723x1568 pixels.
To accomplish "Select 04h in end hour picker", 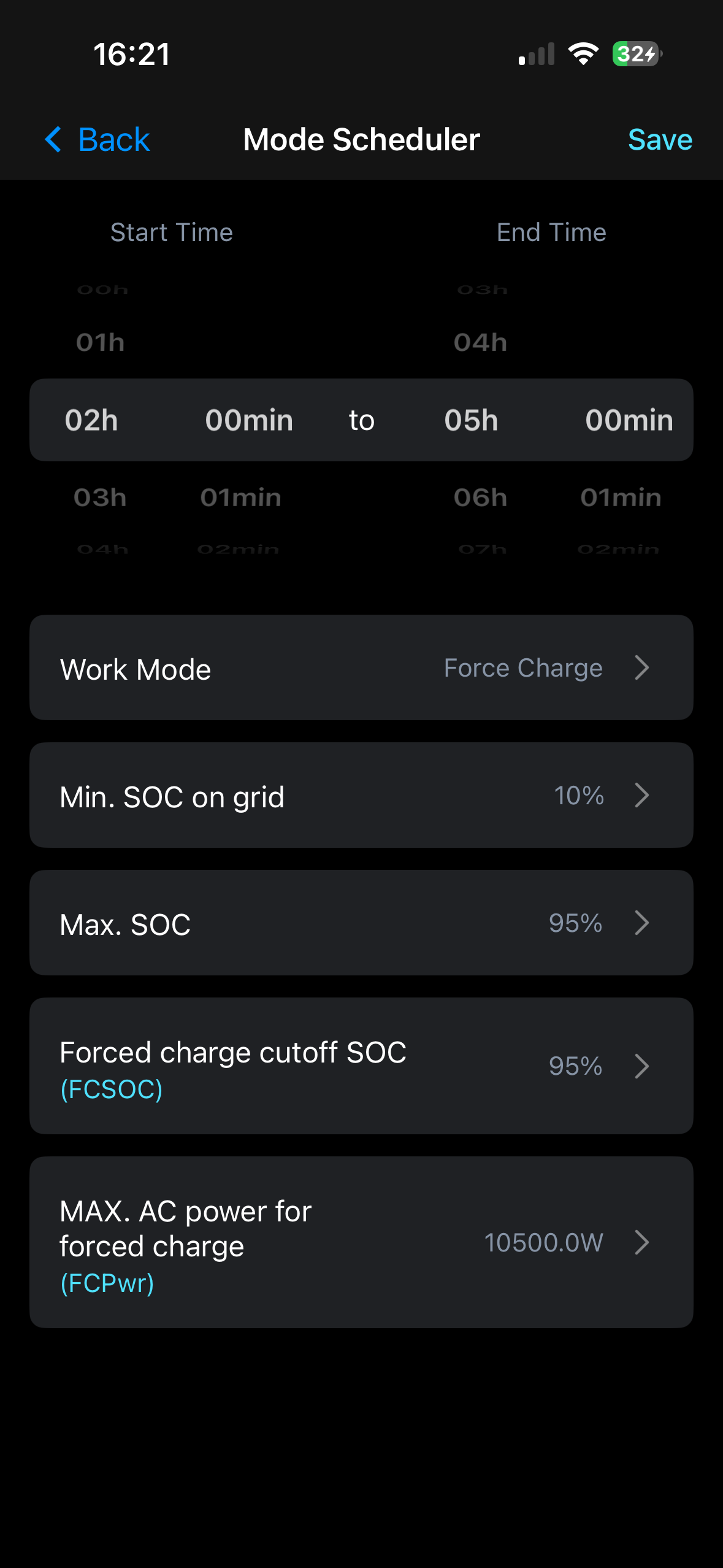I will (x=481, y=342).
